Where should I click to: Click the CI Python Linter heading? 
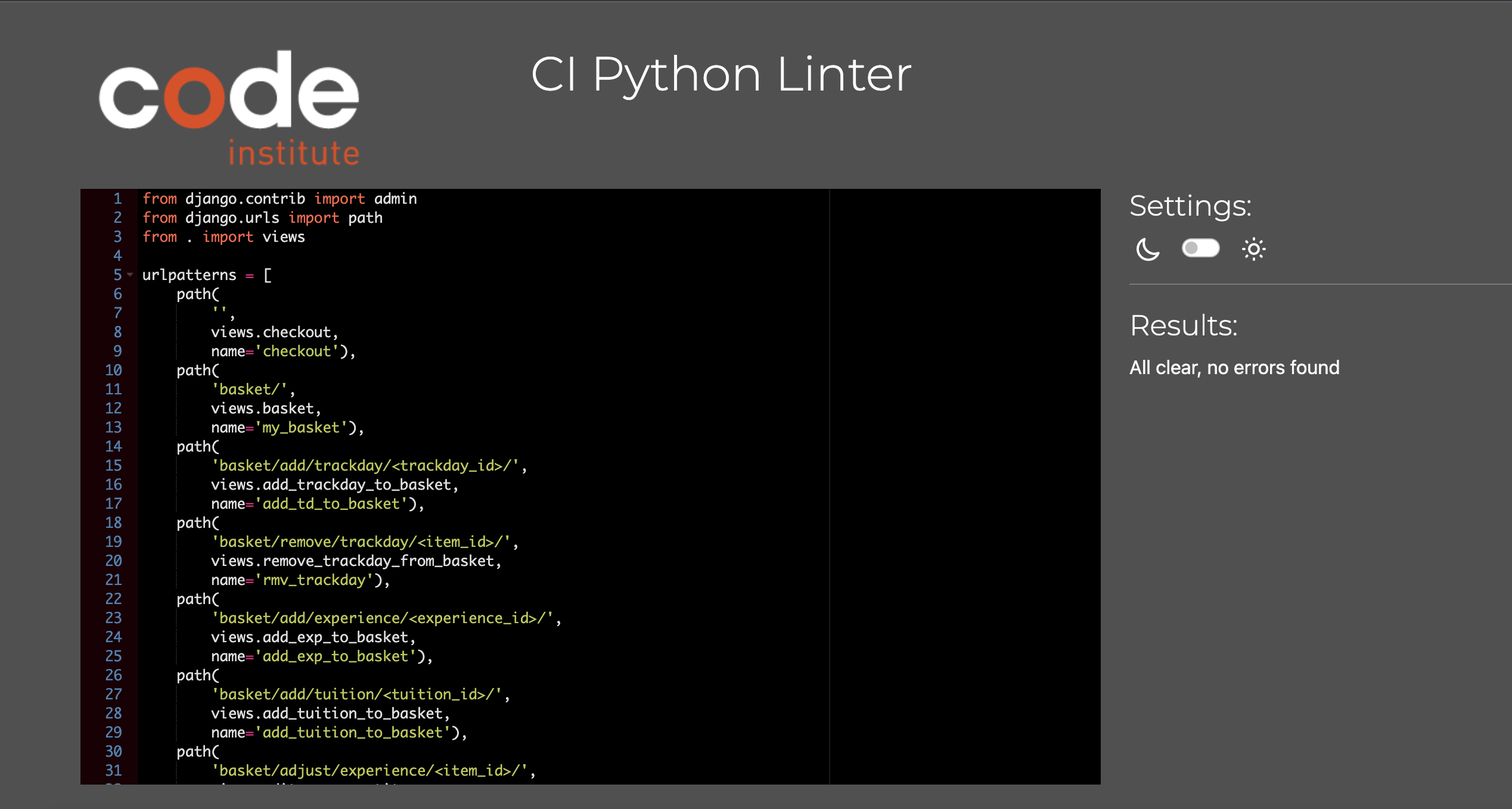[721, 74]
